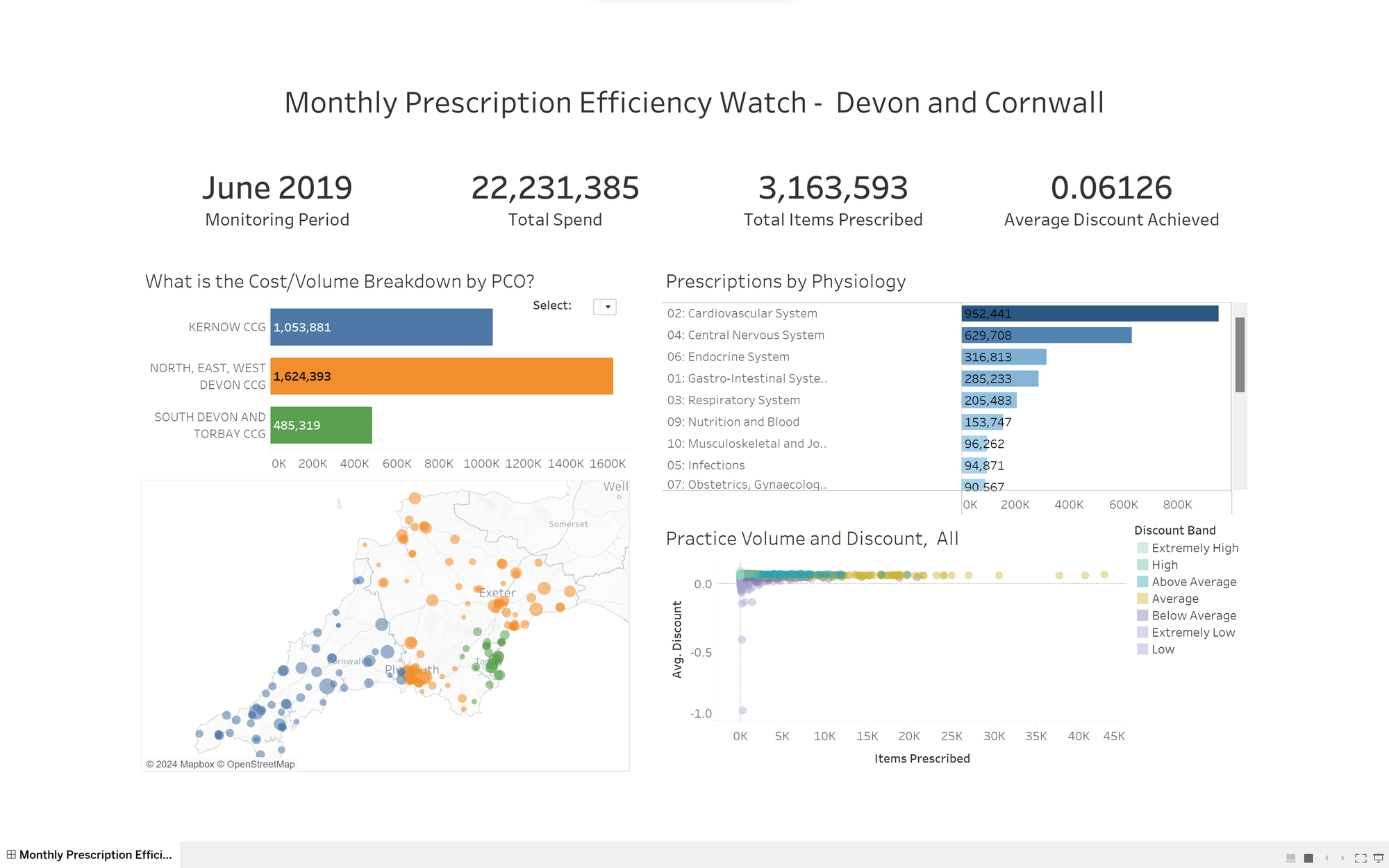Click the OpenStreetMap attribution link
Viewport: 1389px width, 868px height.
click(260, 765)
